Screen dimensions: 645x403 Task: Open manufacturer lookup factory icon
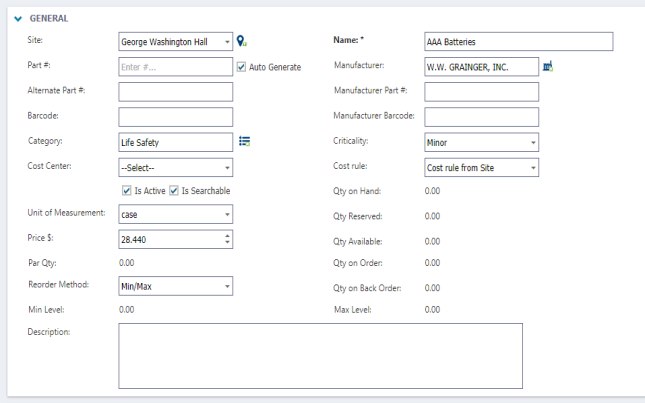(548, 66)
